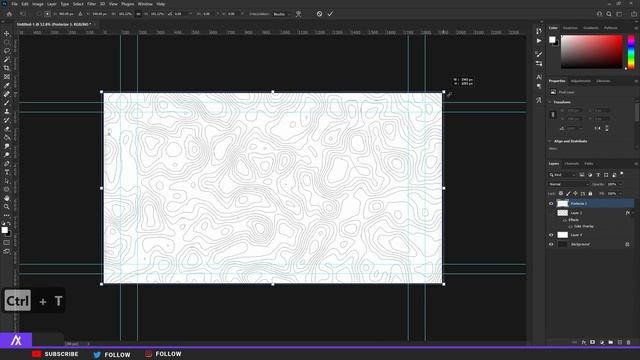Select the Lasso tool
Viewport: 640px width, 360px height.
click(x=7, y=51)
